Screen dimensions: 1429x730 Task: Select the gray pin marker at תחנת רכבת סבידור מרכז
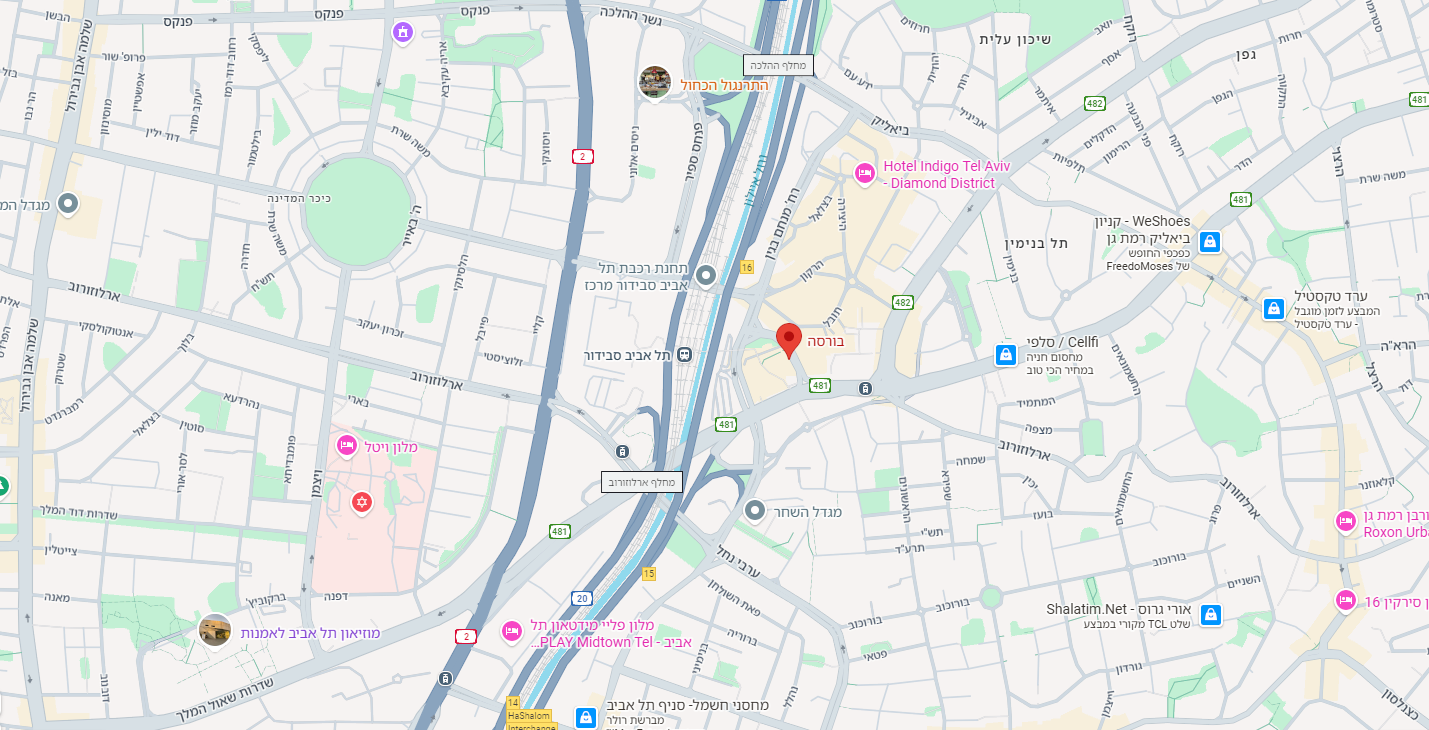tap(706, 275)
